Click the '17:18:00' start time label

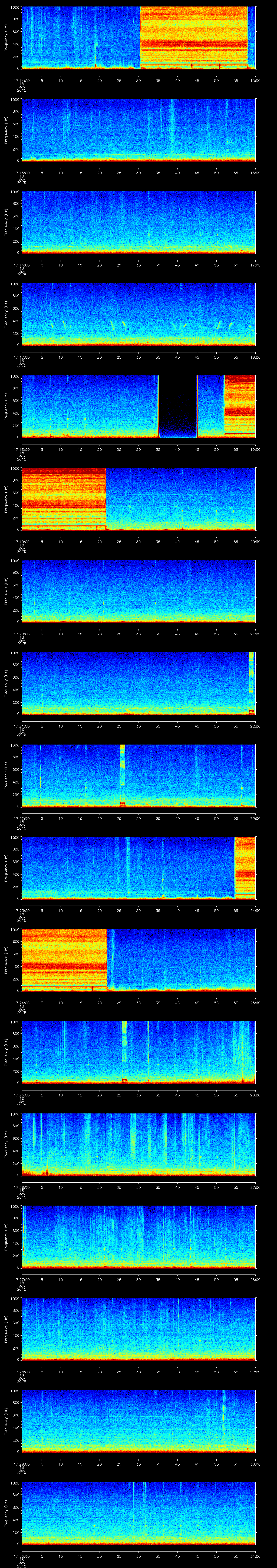(22, 449)
